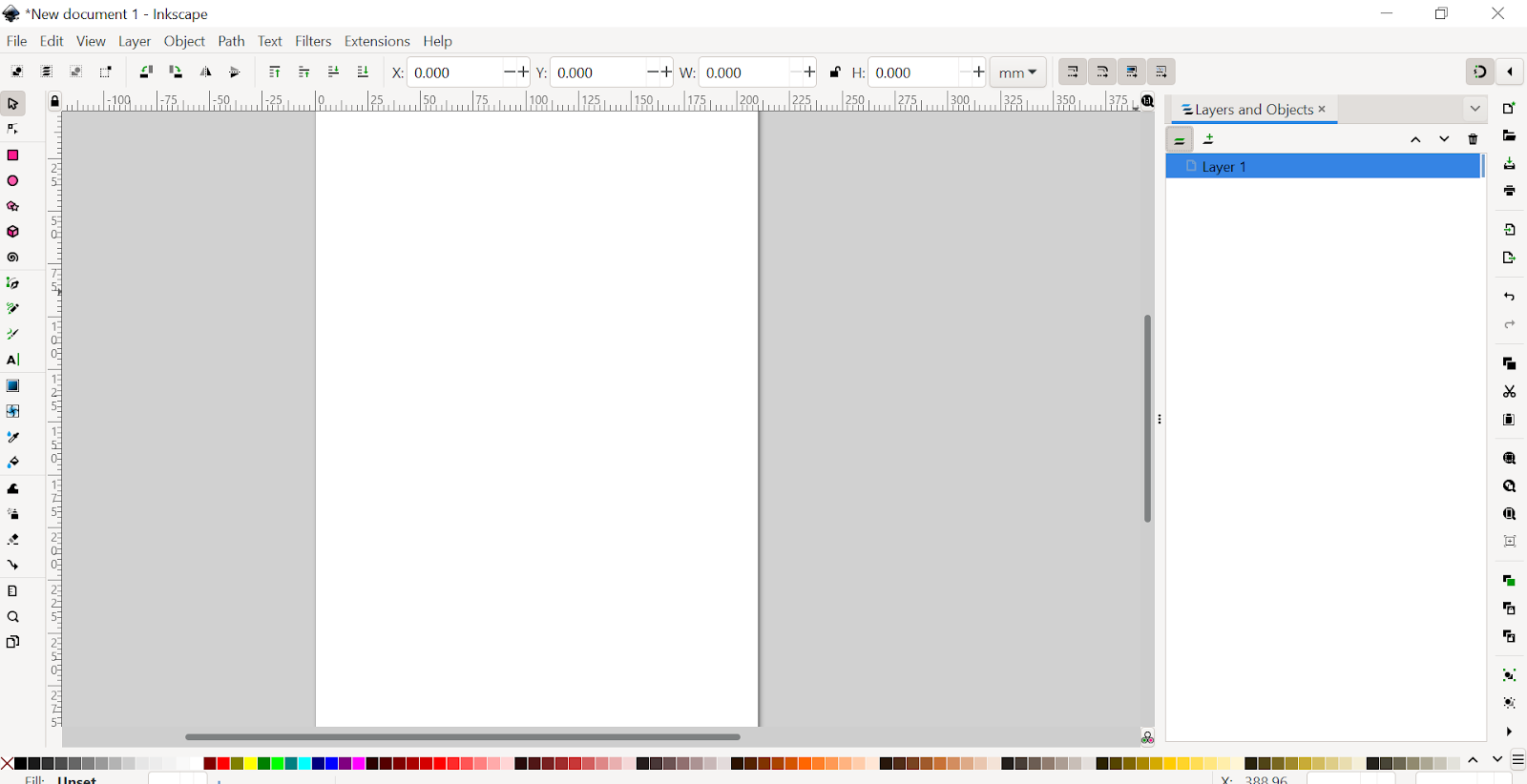This screenshot has height=784, width=1527.
Task: Select the 3D Box tool
Action: point(13,232)
